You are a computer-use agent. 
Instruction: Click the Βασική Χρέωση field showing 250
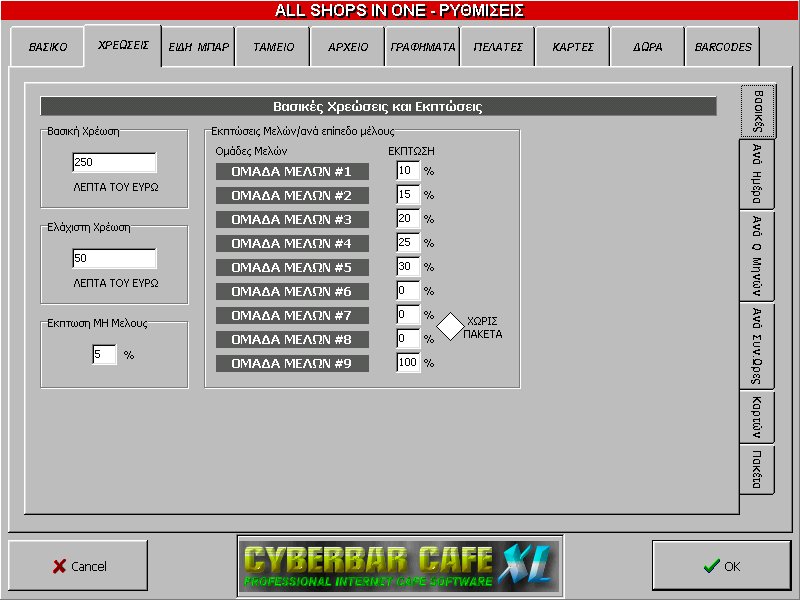click(114, 163)
